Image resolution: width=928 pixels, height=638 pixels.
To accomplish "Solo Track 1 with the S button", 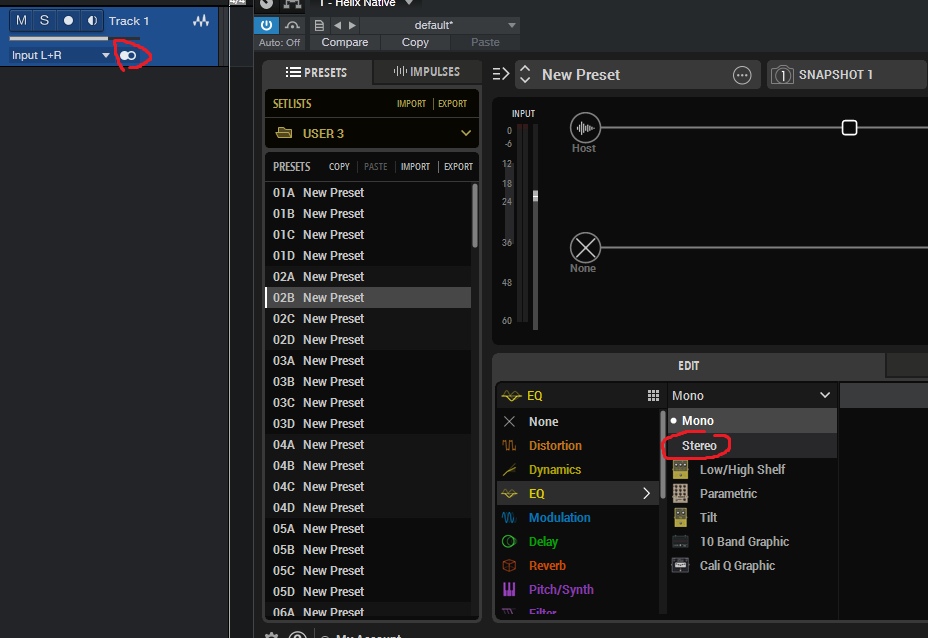I will pyautogui.click(x=44, y=21).
